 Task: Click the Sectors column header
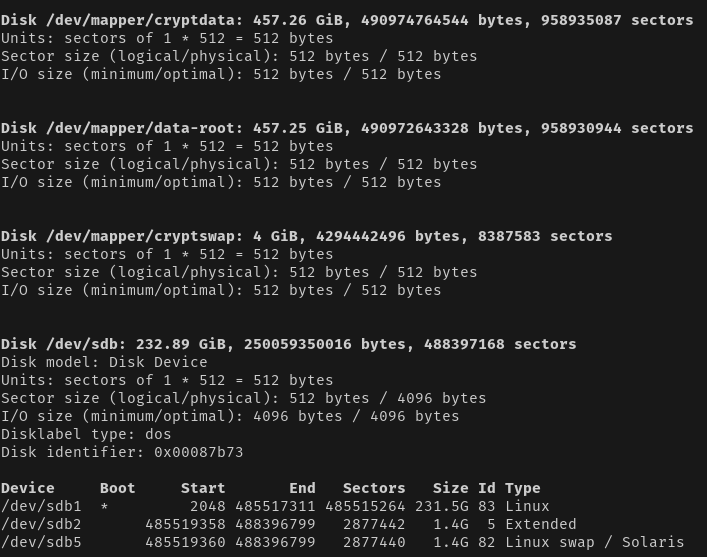(374, 488)
